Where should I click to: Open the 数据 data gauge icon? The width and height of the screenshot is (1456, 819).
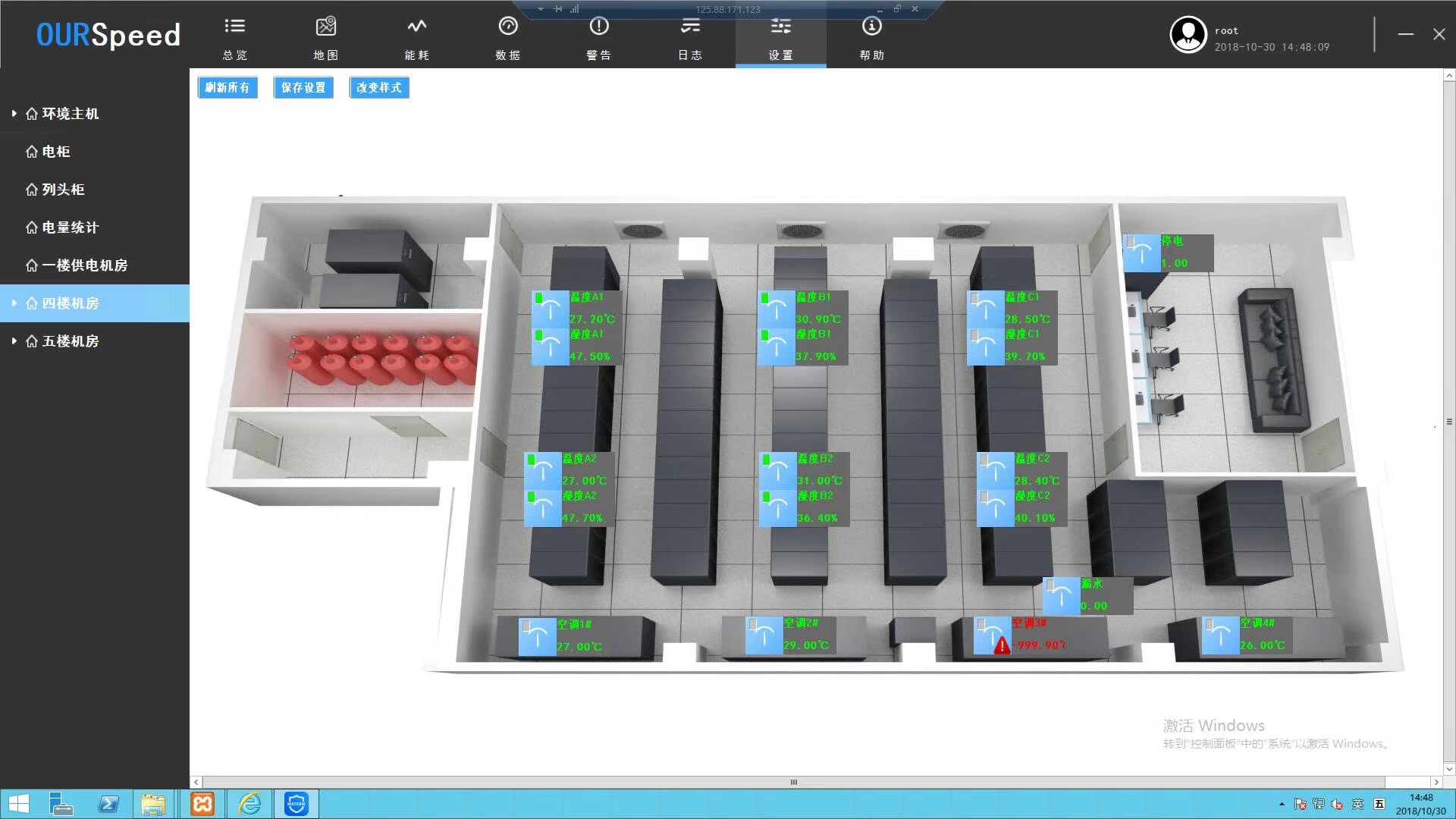click(507, 27)
